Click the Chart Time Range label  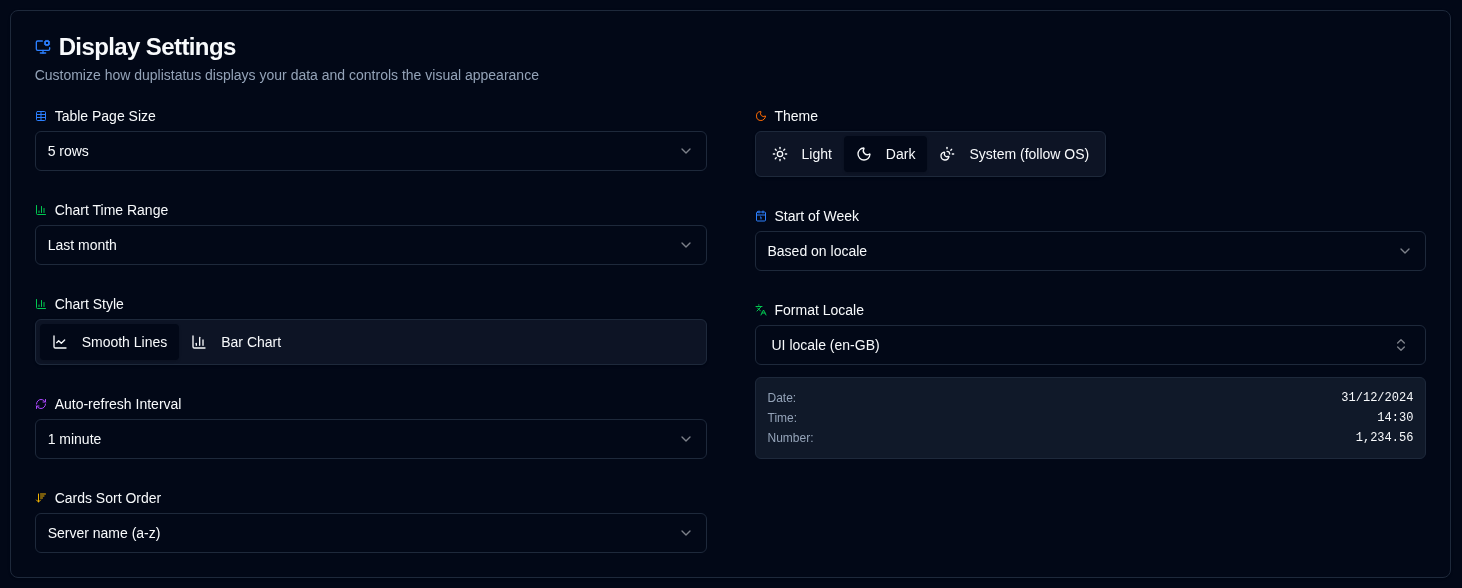point(111,210)
